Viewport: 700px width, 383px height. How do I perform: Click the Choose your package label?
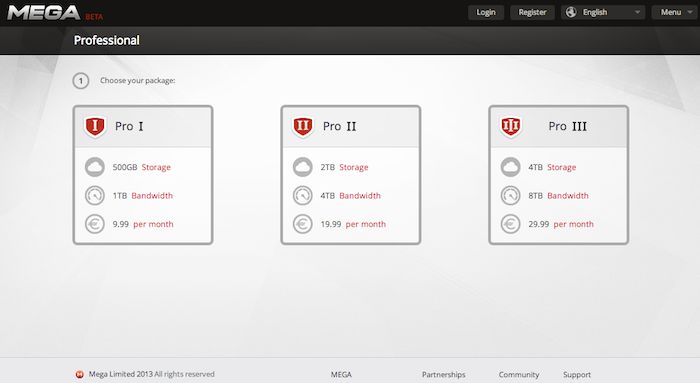click(138, 80)
